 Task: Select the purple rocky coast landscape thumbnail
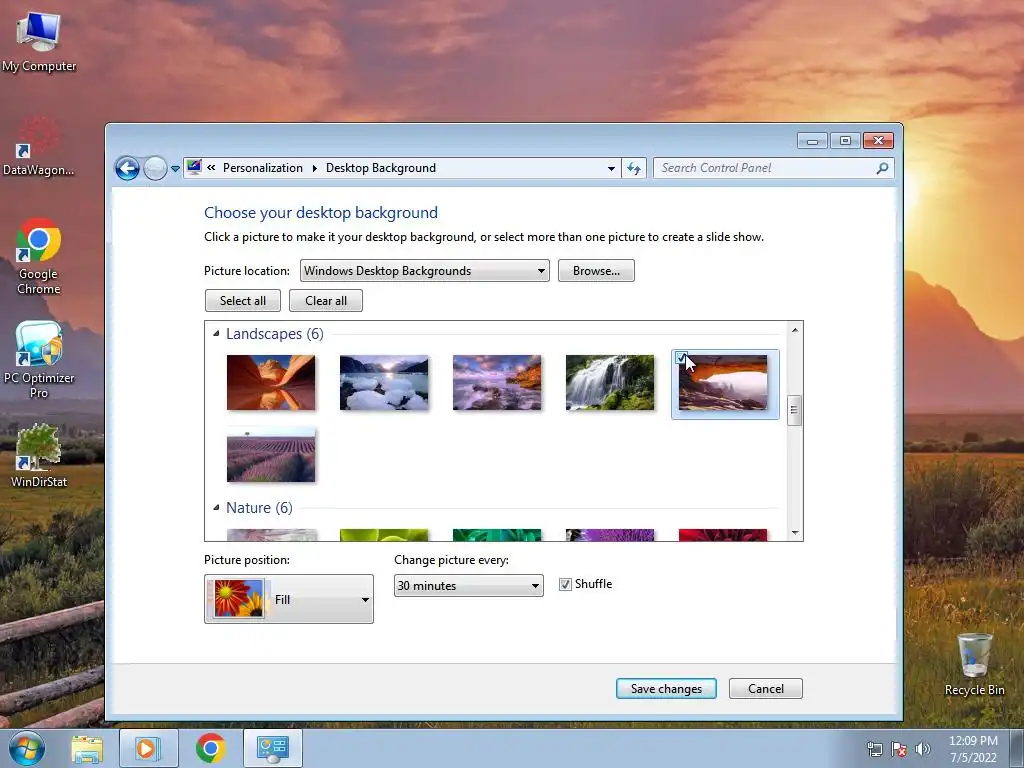(x=497, y=383)
